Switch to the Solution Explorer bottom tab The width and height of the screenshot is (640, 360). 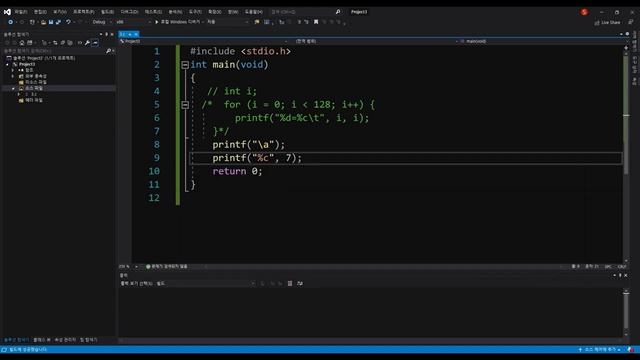pos(16,340)
